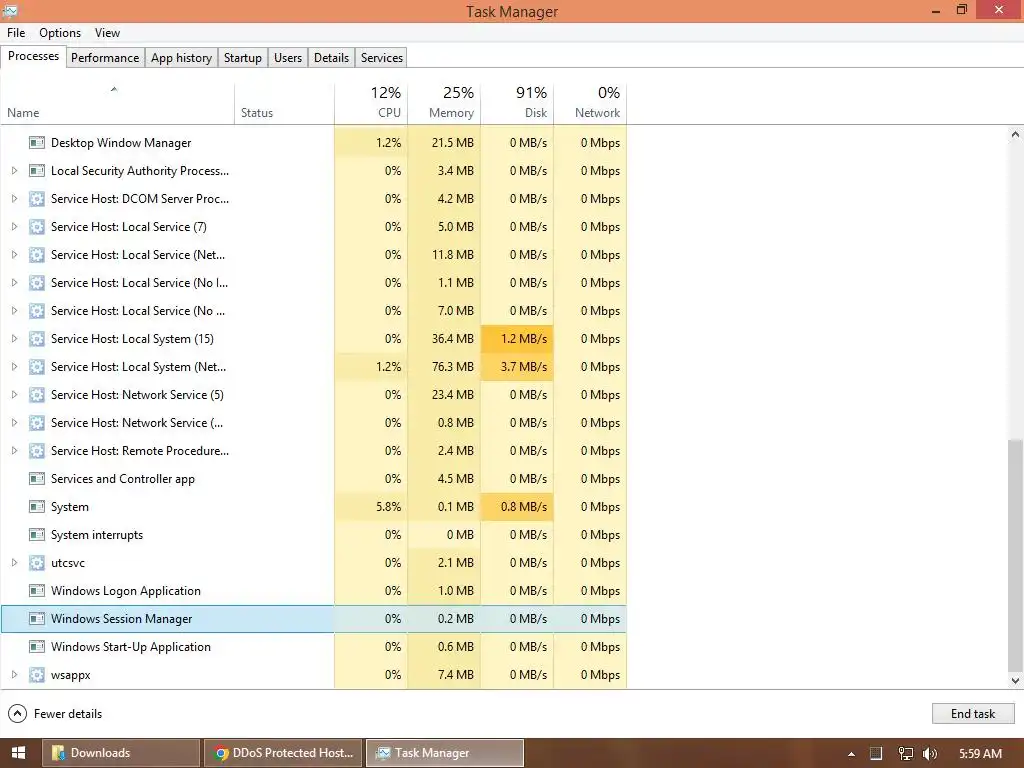Click the scrollbar down arrow
The image size is (1024, 768).
coord(1015,680)
